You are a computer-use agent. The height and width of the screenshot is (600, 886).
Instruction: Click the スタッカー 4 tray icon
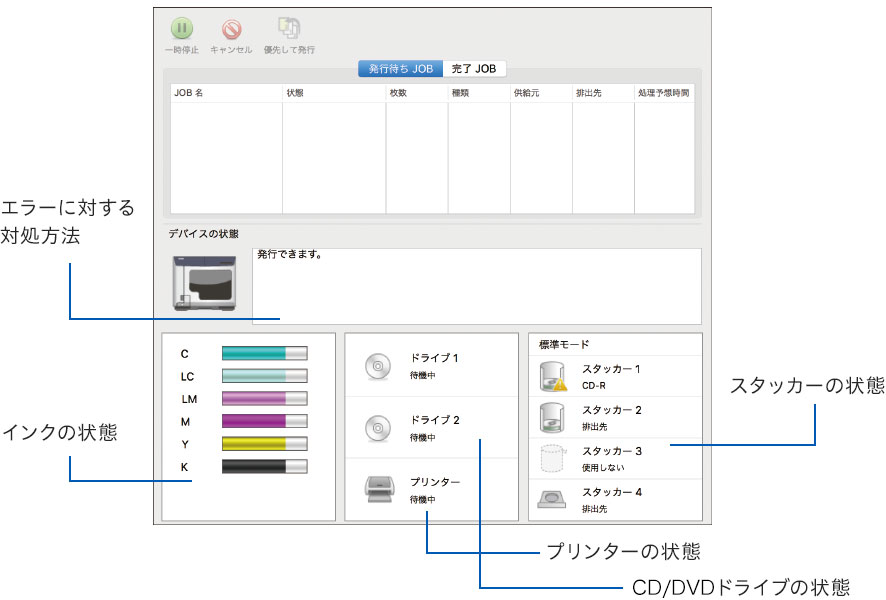click(552, 498)
